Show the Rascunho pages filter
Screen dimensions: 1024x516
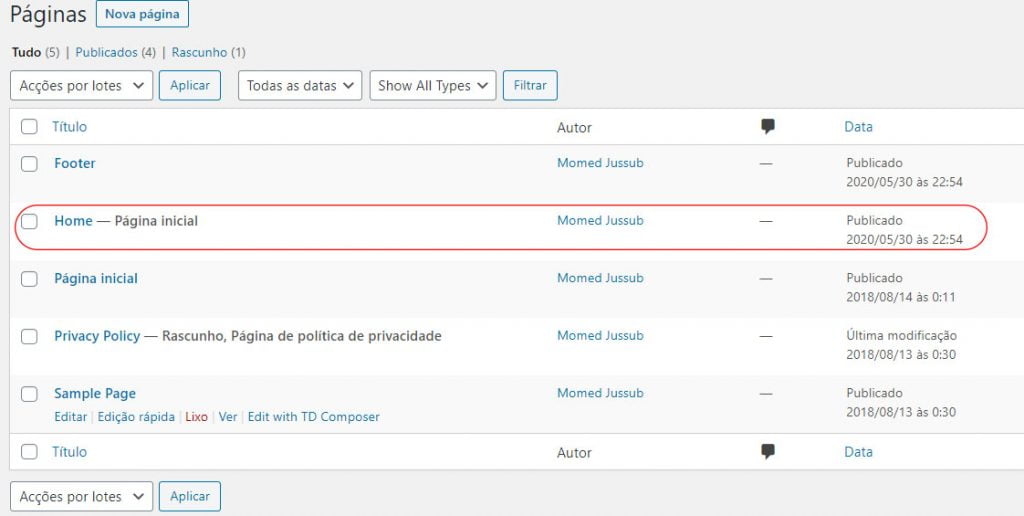(199, 52)
